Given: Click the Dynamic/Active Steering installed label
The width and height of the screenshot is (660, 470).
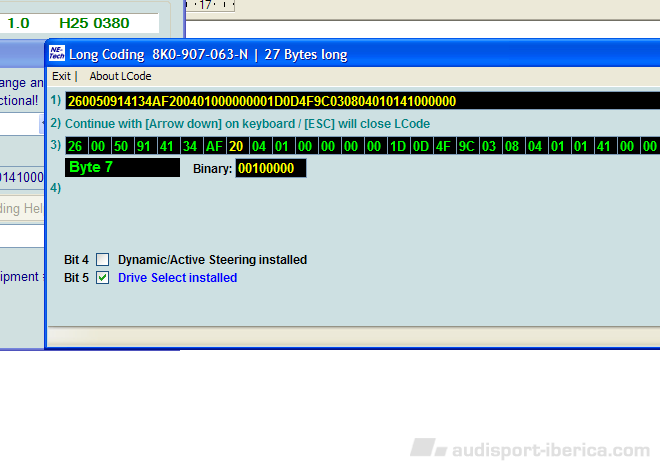Looking at the screenshot, I should click(x=212, y=260).
